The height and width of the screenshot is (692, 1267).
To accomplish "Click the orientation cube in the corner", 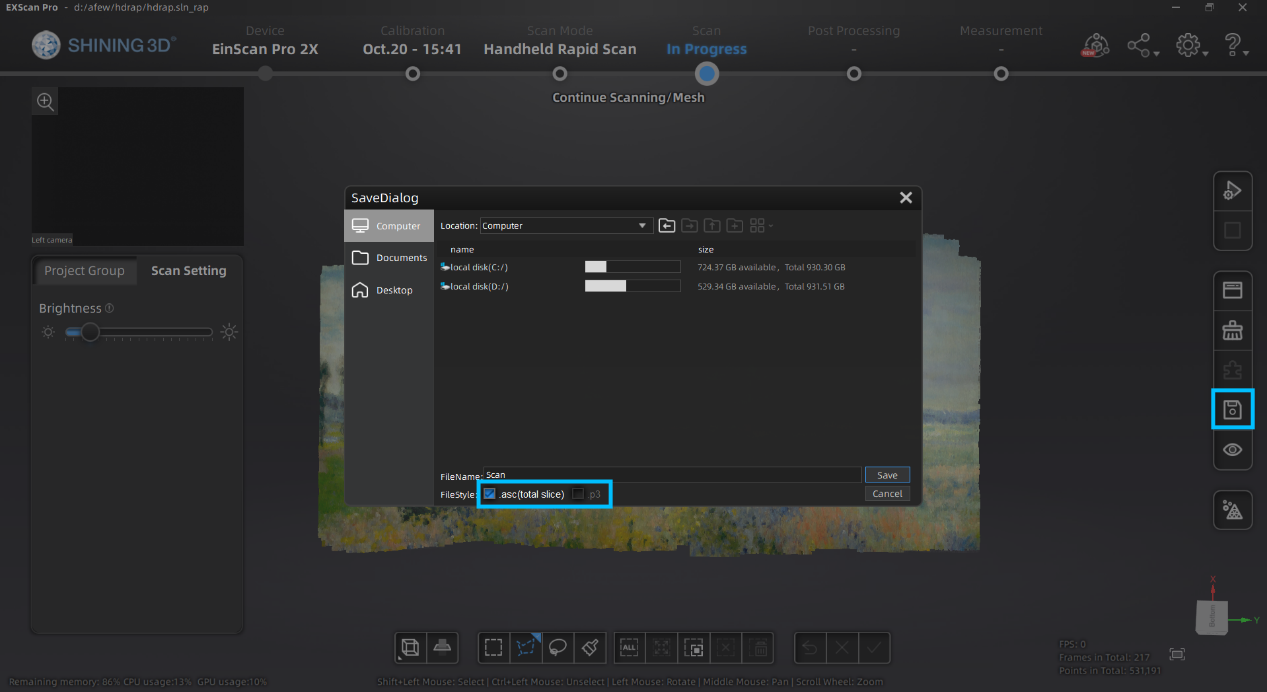I will tap(1212, 616).
